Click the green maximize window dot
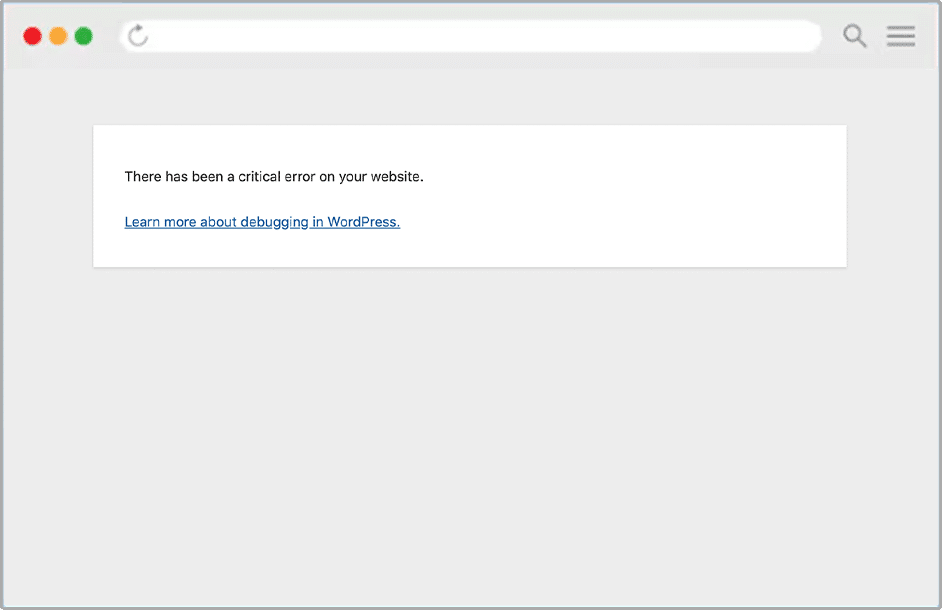Image resolution: width=942 pixels, height=610 pixels. pyautogui.click(x=84, y=36)
